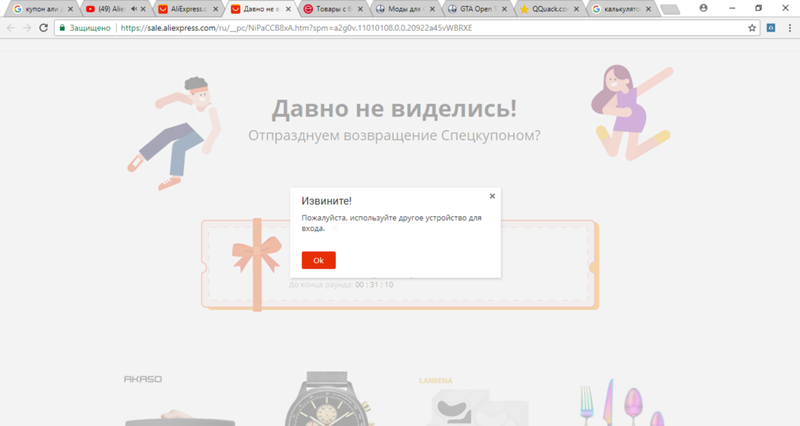The image size is (800, 426).
Task: Close the QQuack.com tab
Action: [x=577, y=9]
